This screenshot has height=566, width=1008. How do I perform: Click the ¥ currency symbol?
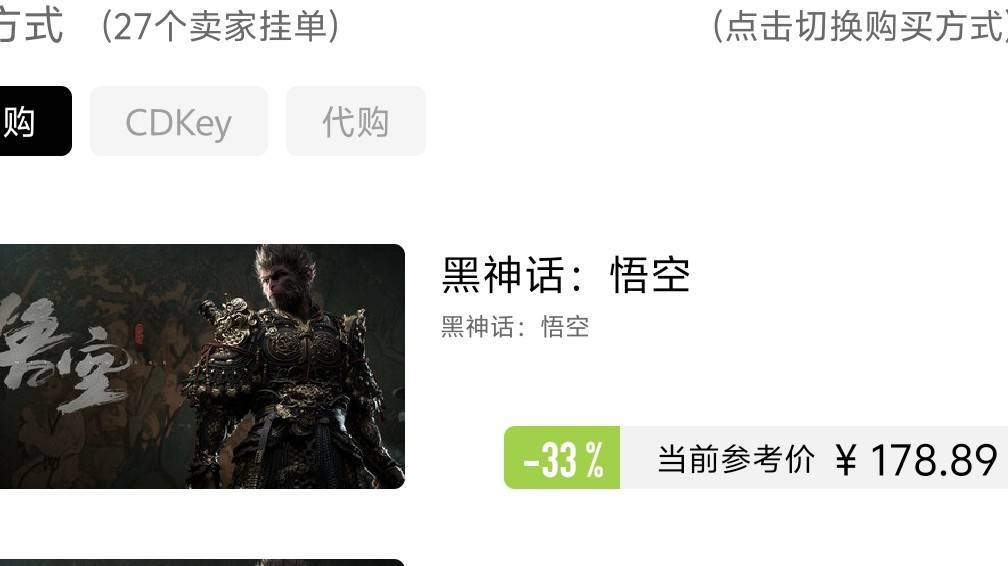[846, 460]
